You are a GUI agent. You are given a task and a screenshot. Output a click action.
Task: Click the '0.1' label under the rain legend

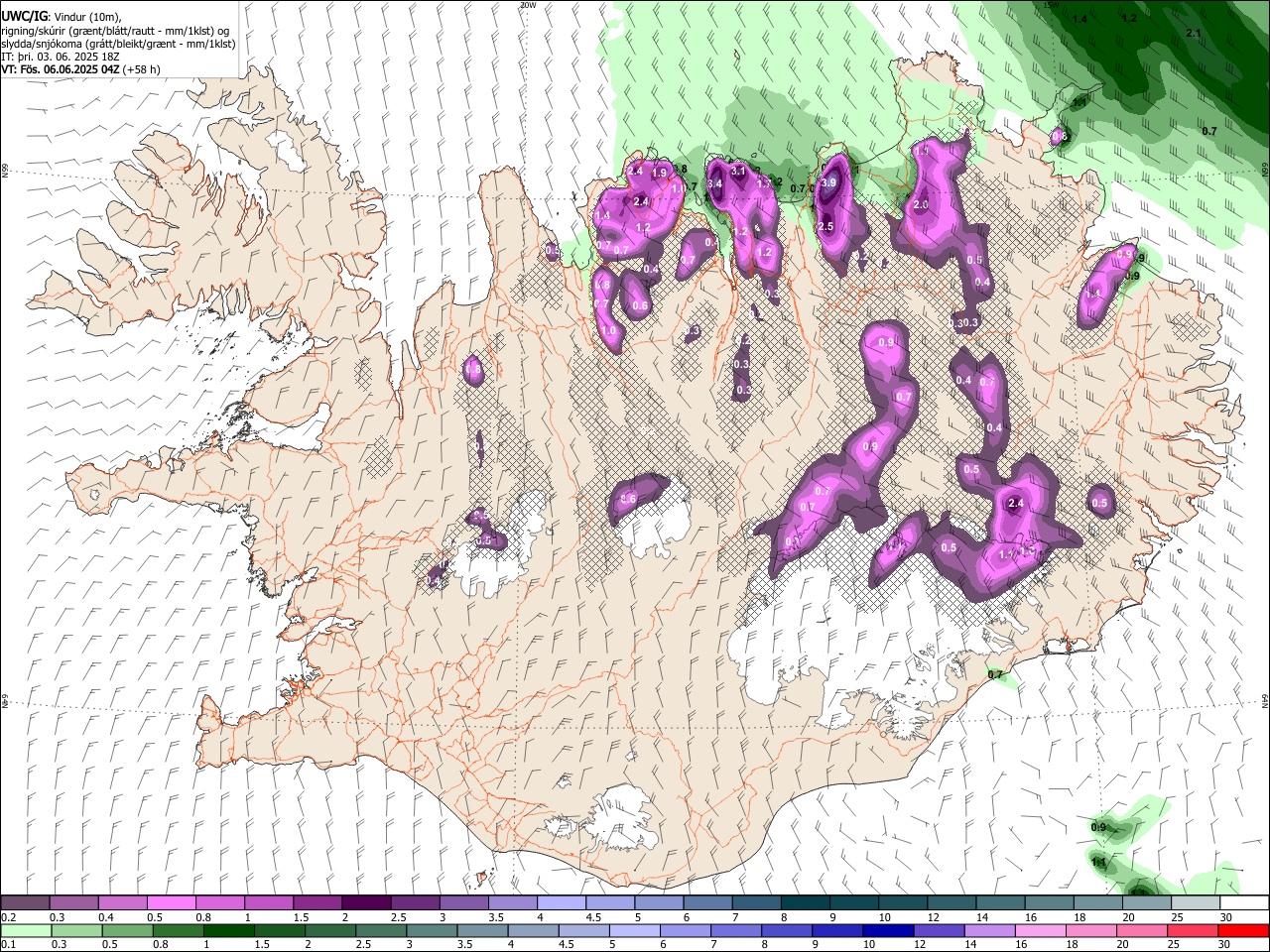pyautogui.click(x=7, y=944)
